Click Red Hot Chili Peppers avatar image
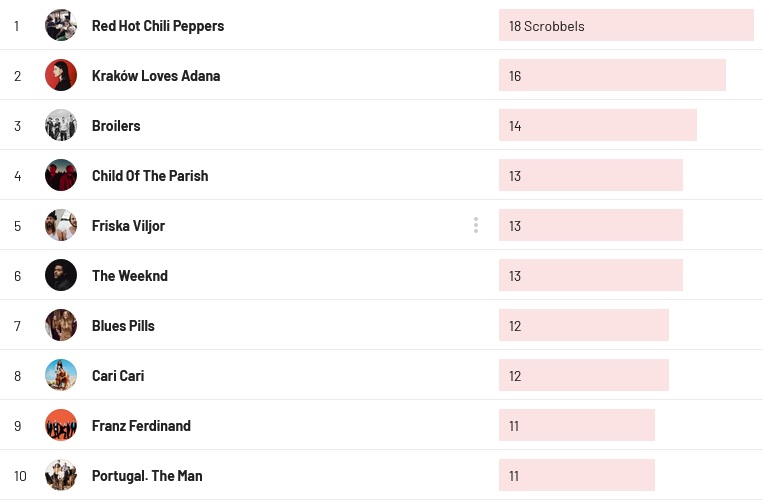 [61, 25]
